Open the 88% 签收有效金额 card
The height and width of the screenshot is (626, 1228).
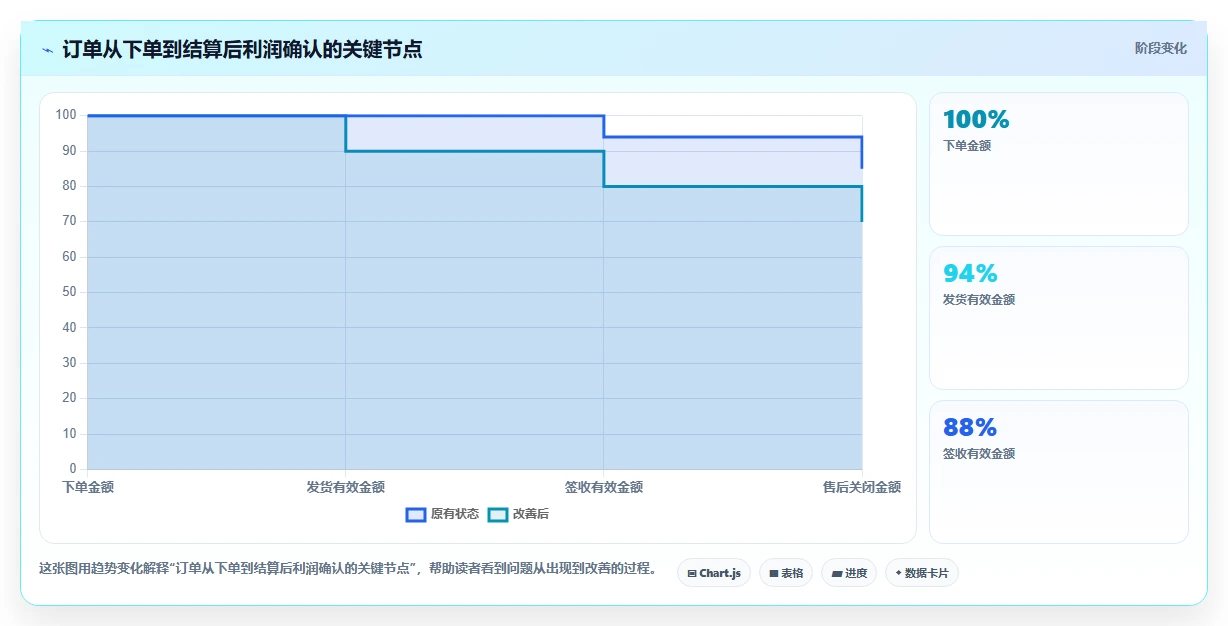pos(1059,472)
